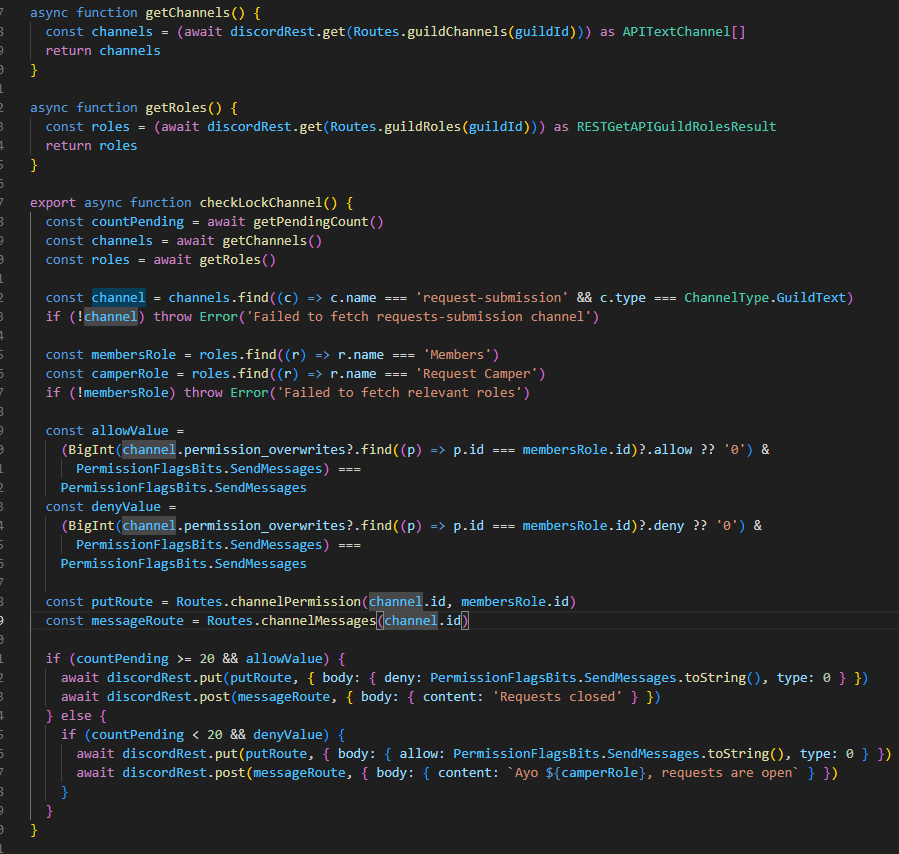Screen dimensions: 899x854
Task: Click the else keyword
Action: (76, 715)
